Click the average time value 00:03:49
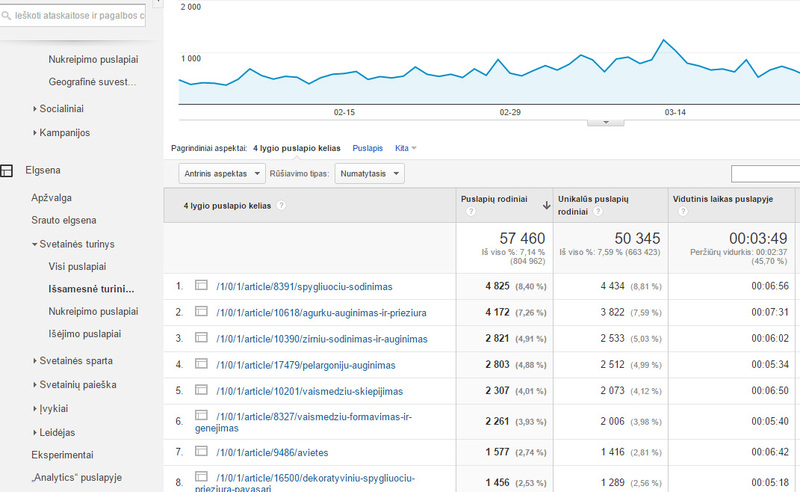800x492 pixels. point(758,238)
